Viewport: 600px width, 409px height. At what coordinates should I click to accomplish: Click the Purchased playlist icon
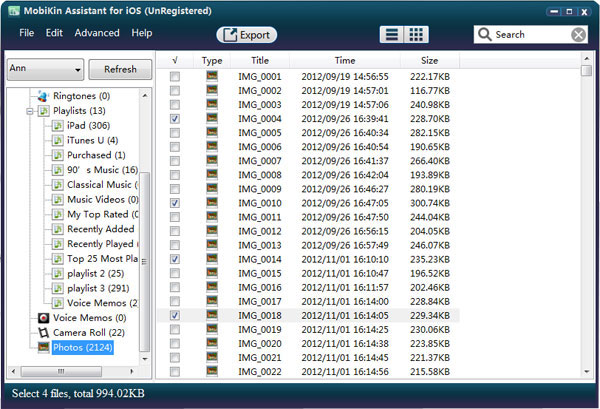click(x=57, y=155)
